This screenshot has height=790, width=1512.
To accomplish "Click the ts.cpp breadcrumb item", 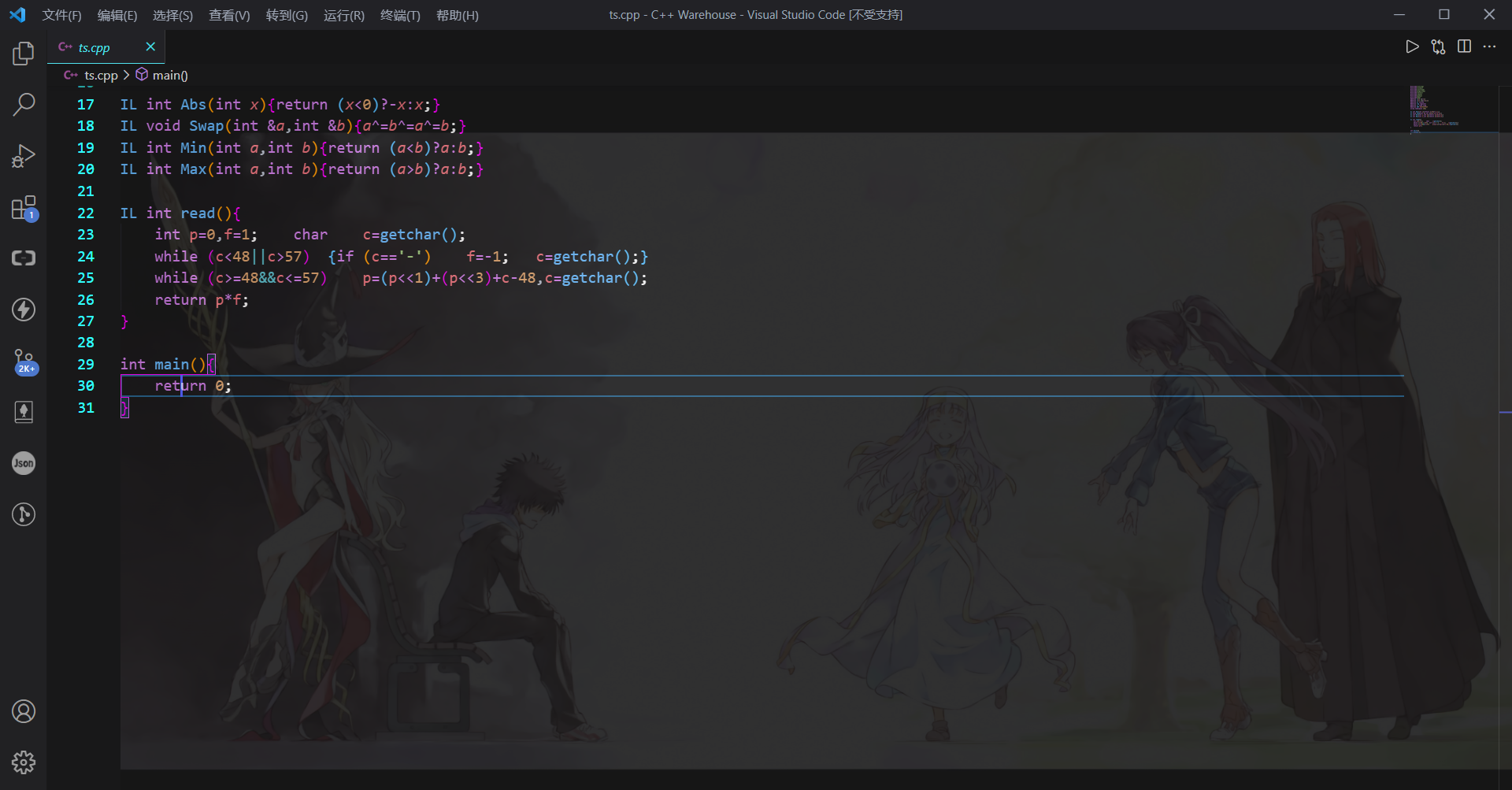I will point(101,75).
